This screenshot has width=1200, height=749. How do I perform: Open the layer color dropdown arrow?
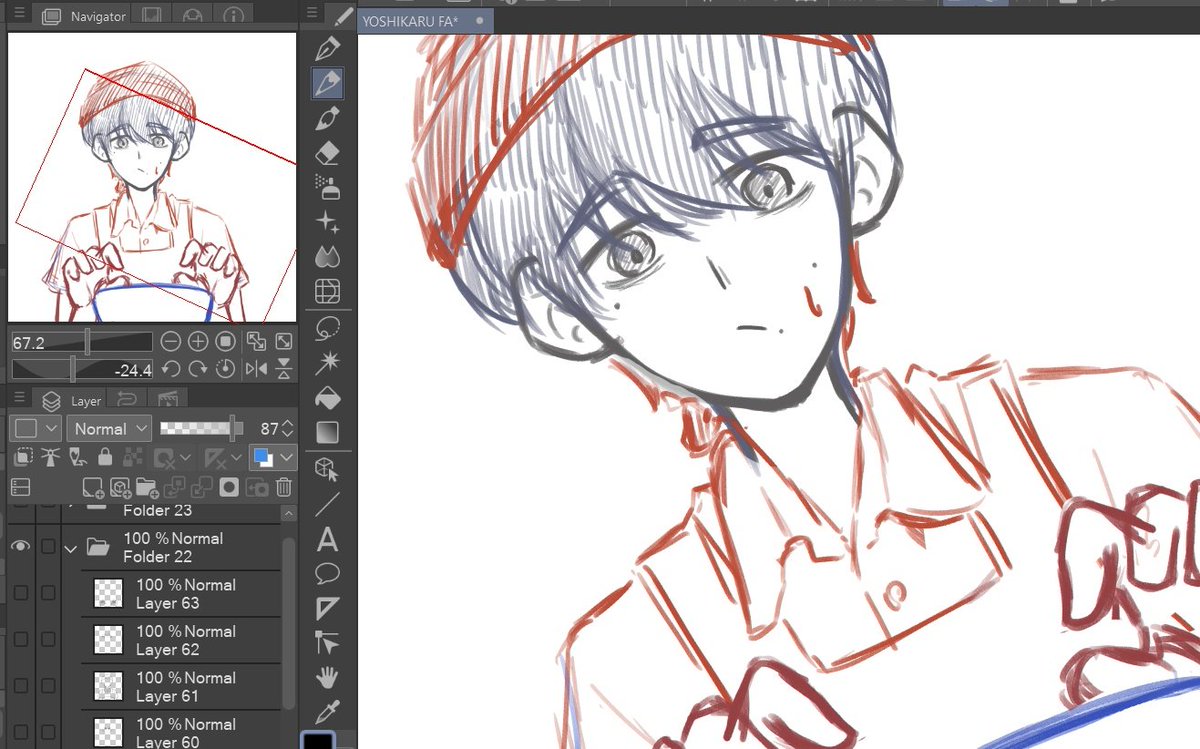pyautogui.click(x=287, y=458)
